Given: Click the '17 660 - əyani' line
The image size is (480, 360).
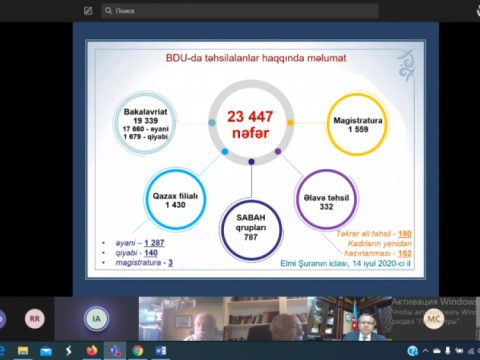Looking at the screenshot, I should click(146, 129).
